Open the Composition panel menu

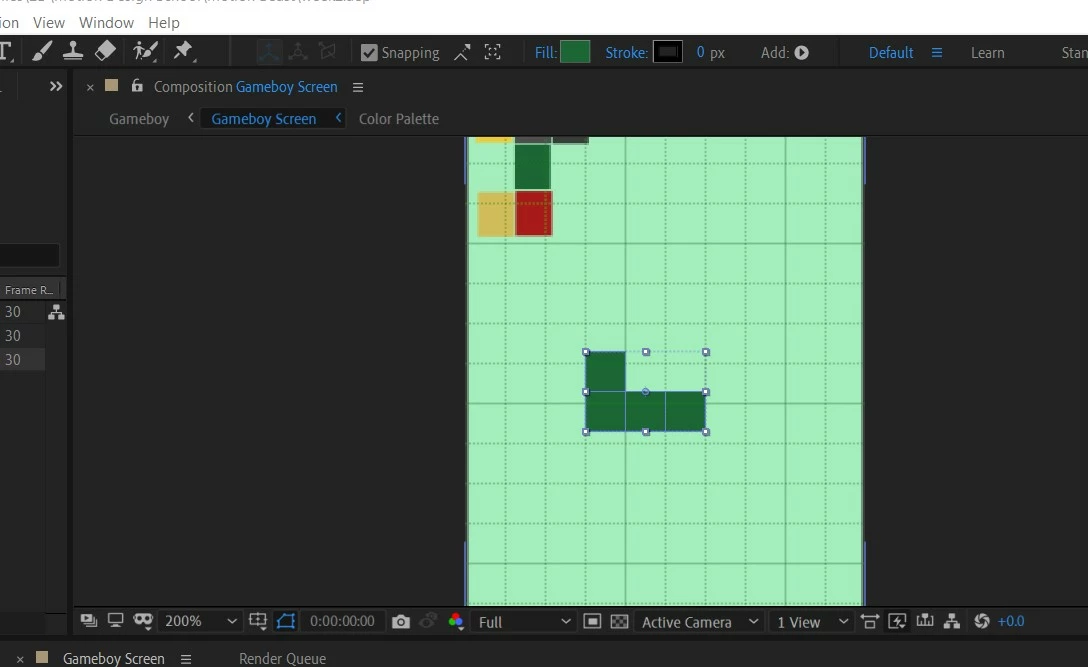[x=358, y=87]
